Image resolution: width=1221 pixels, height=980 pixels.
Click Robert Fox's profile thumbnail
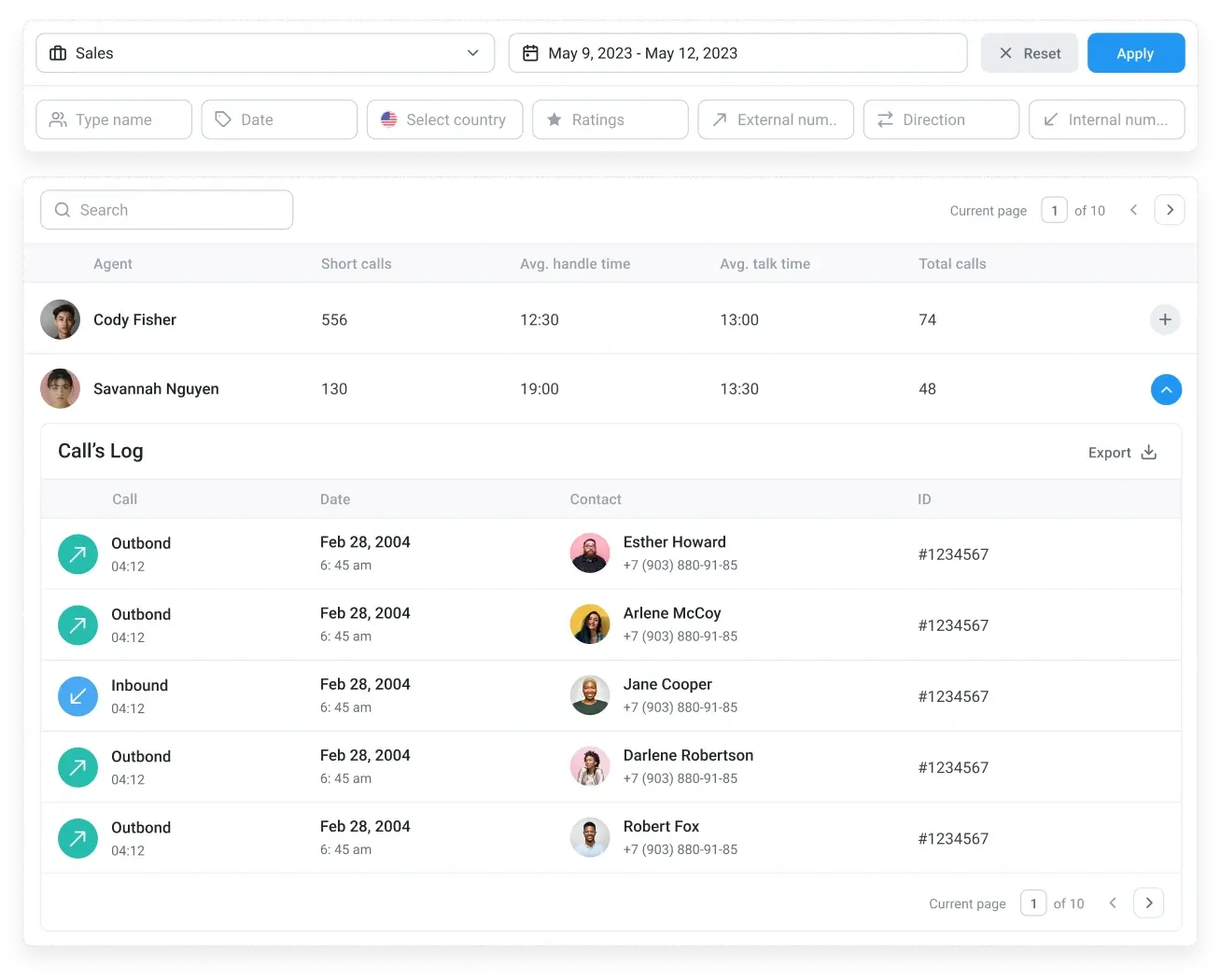pos(590,837)
